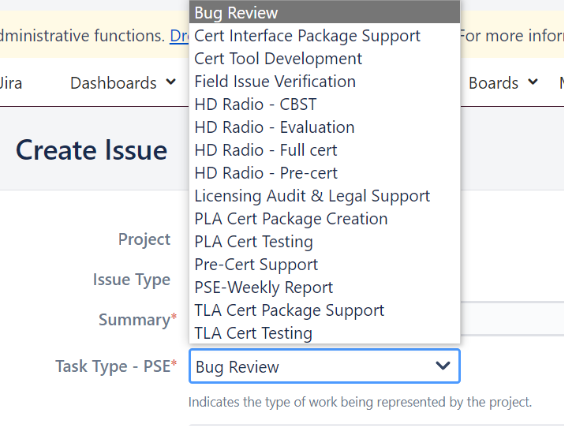The image size is (564, 426).
Task: Pick PLA Cert Package Creation option
Action: coord(324,219)
